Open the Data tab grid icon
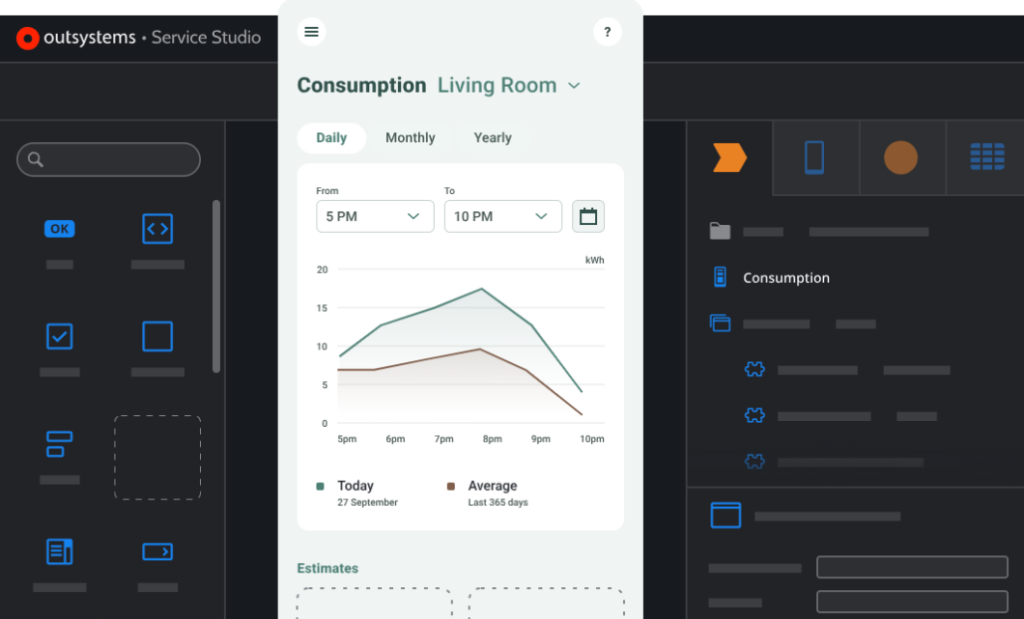Screen dimensions: 1024x619 click(x=987, y=157)
